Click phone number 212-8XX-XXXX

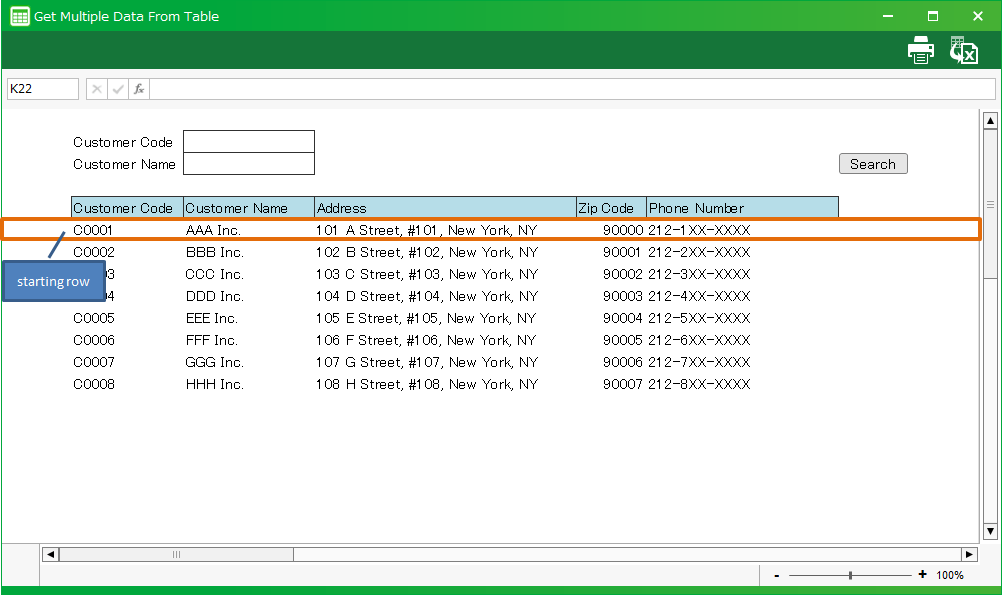coord(699,384)
